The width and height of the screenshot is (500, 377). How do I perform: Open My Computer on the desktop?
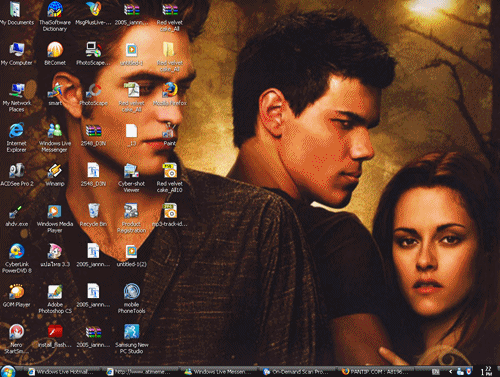pos(16,53)
